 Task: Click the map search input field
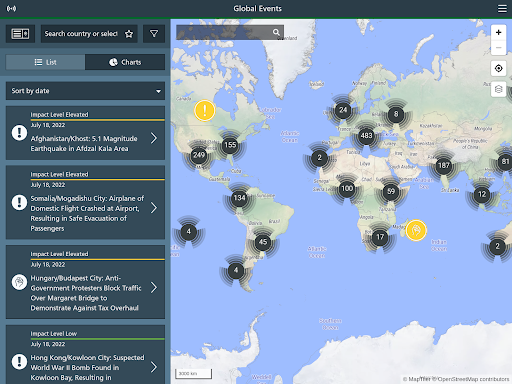click(x=224, y=32)
